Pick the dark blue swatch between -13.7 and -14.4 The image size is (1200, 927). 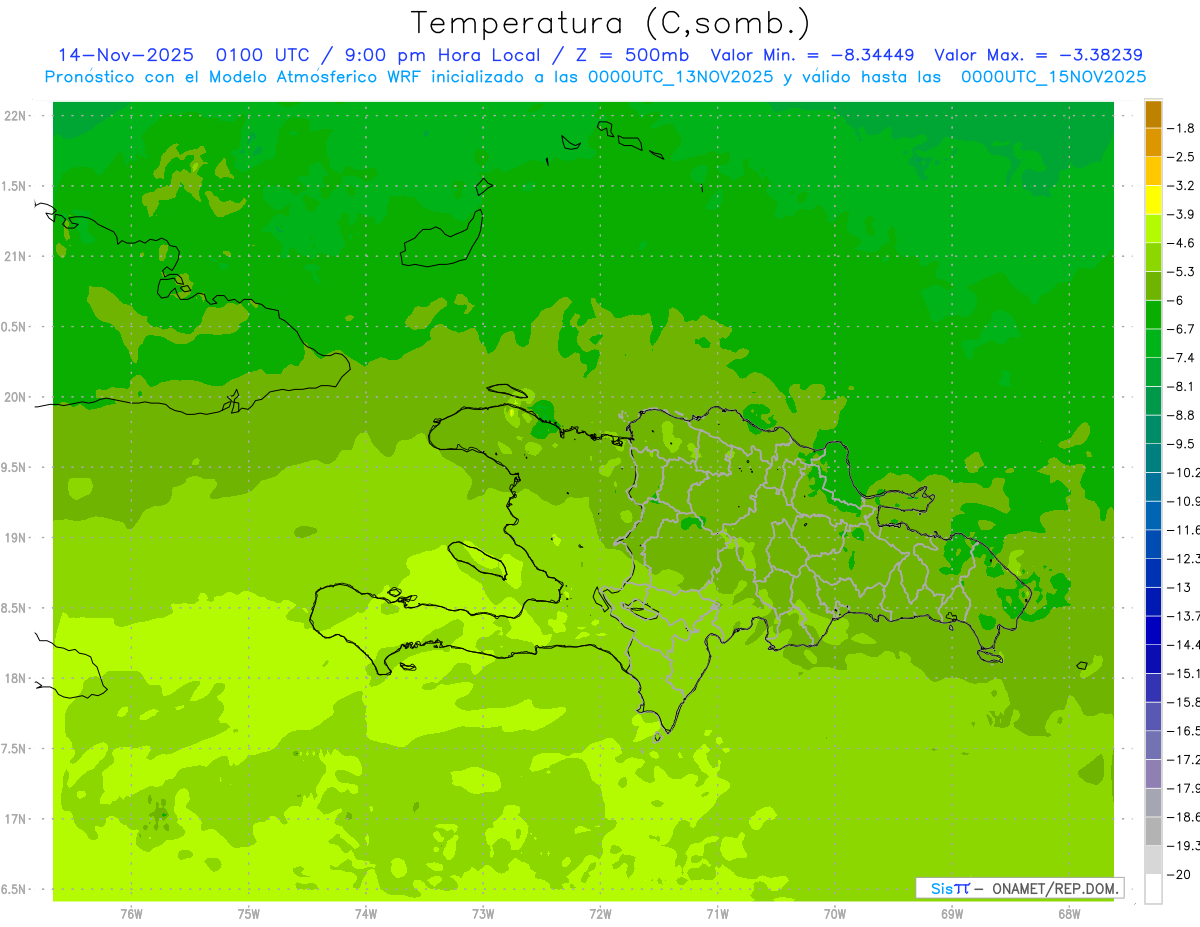[x=1153, y=630]
